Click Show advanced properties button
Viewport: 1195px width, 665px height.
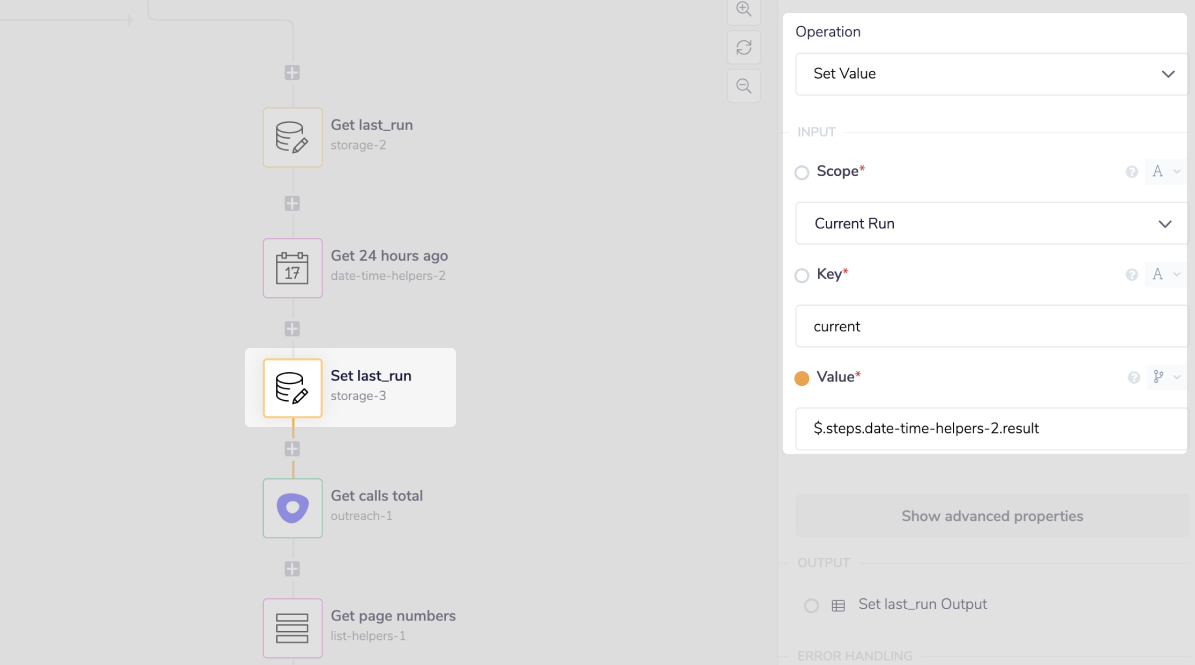[x=991, y=516]
